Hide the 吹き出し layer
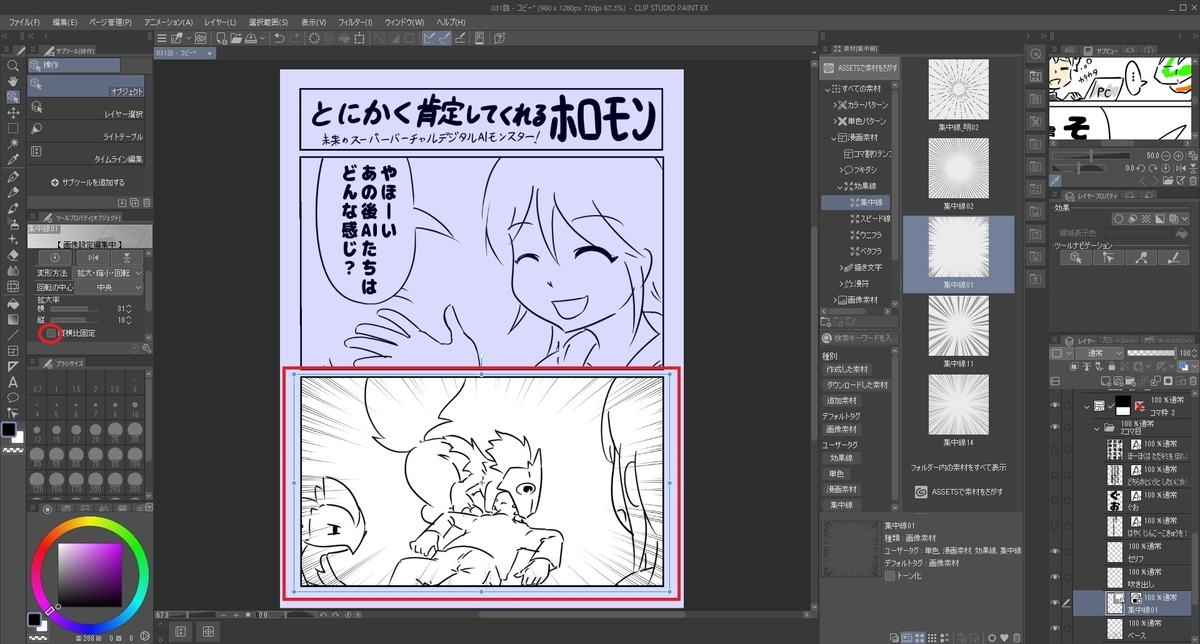 [1054, 577]
